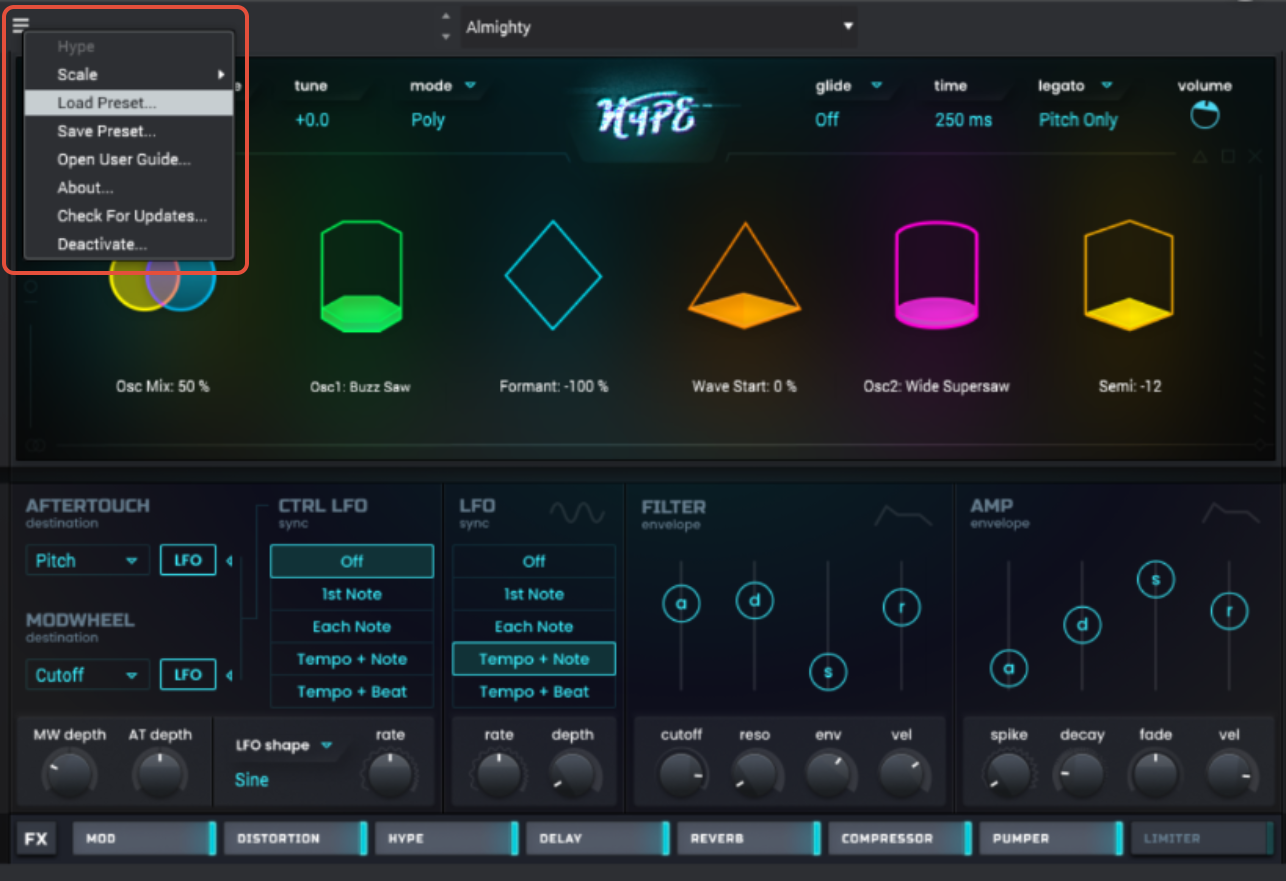Click the Amp envelope shape icon
This screenshot has height=881, width=1286.
(1231, 514)
